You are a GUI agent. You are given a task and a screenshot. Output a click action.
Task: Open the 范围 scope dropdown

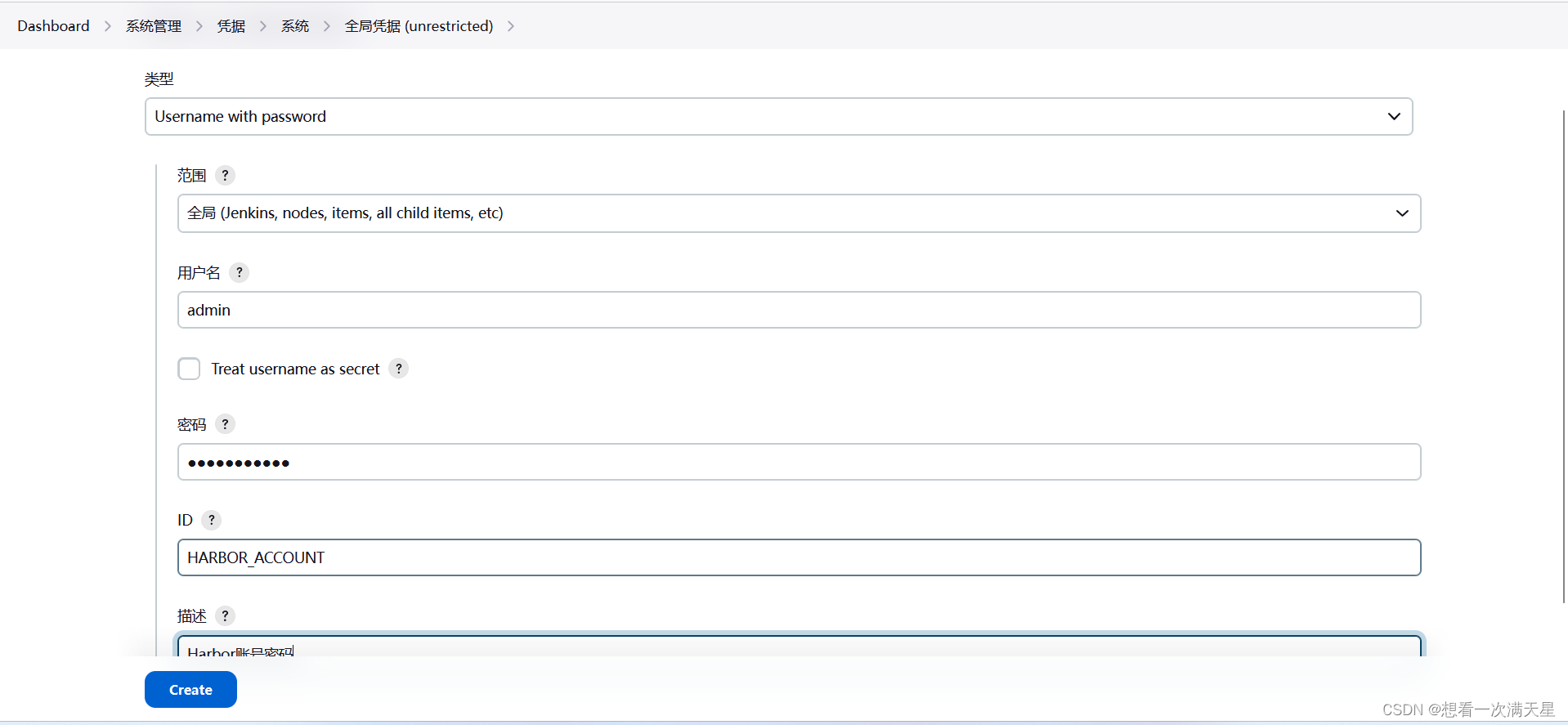(799, 213)
